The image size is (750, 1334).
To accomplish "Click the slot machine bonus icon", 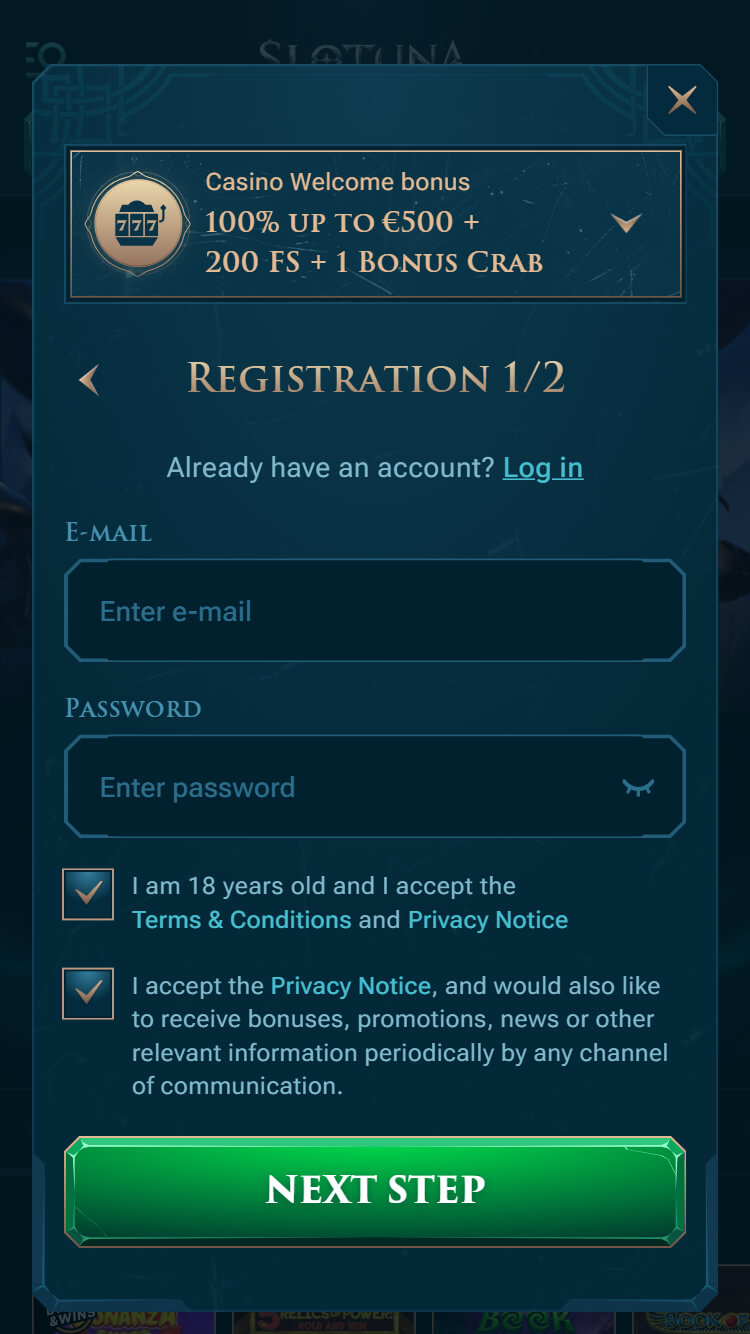I will 138,225.
